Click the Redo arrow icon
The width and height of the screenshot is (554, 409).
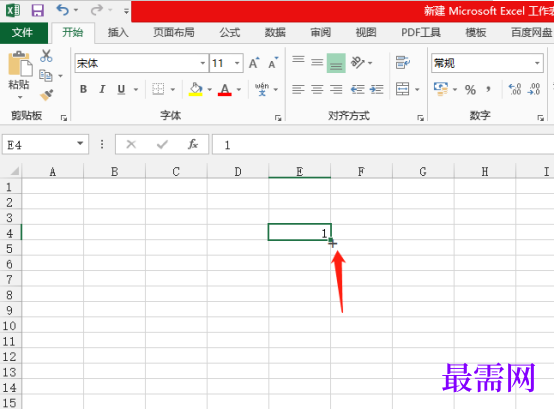(96, 10)
